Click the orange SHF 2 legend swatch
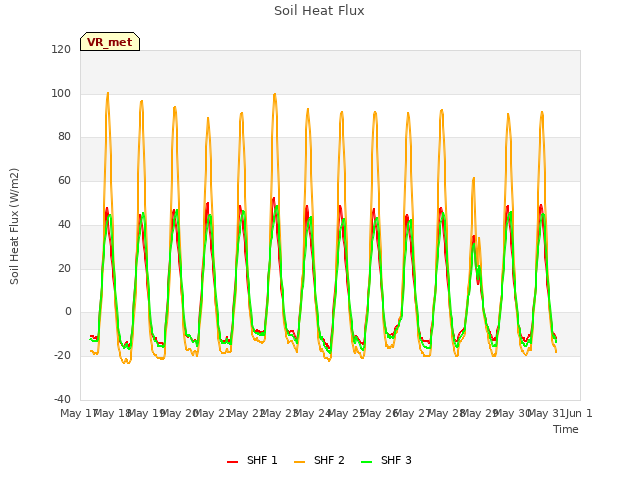 [299, 462]
